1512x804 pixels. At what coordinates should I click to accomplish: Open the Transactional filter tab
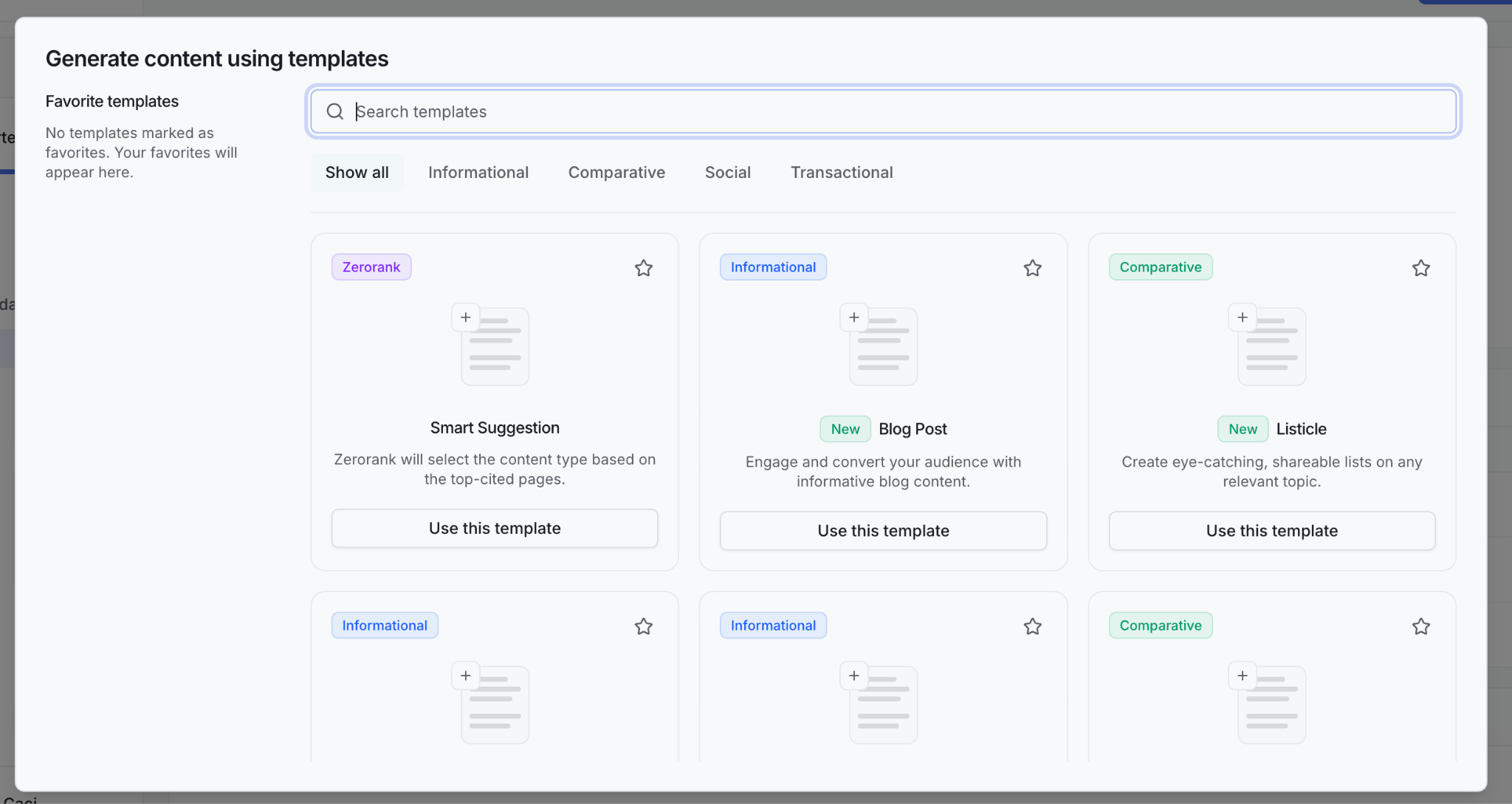842,172
